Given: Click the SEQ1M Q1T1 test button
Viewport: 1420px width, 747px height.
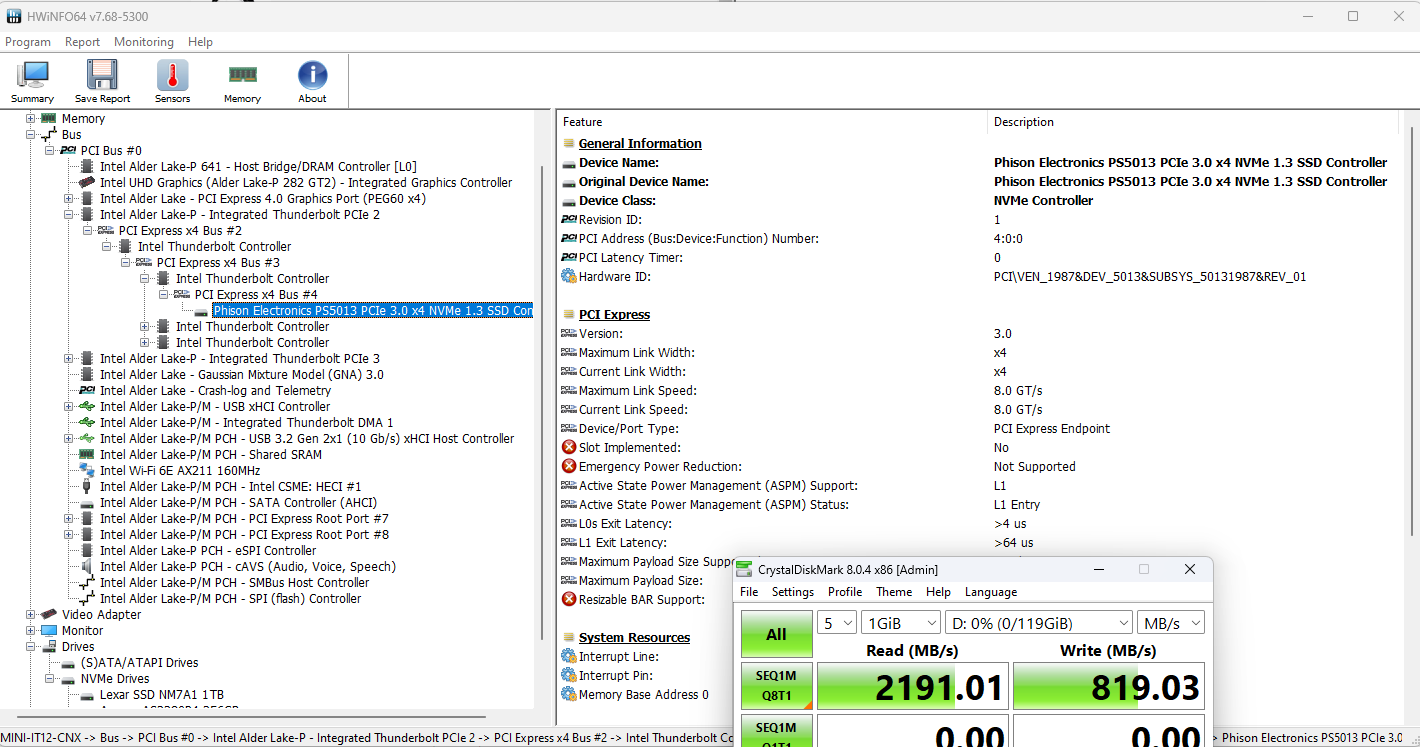Looking at the screenshot, I should (x=776, y=730).
